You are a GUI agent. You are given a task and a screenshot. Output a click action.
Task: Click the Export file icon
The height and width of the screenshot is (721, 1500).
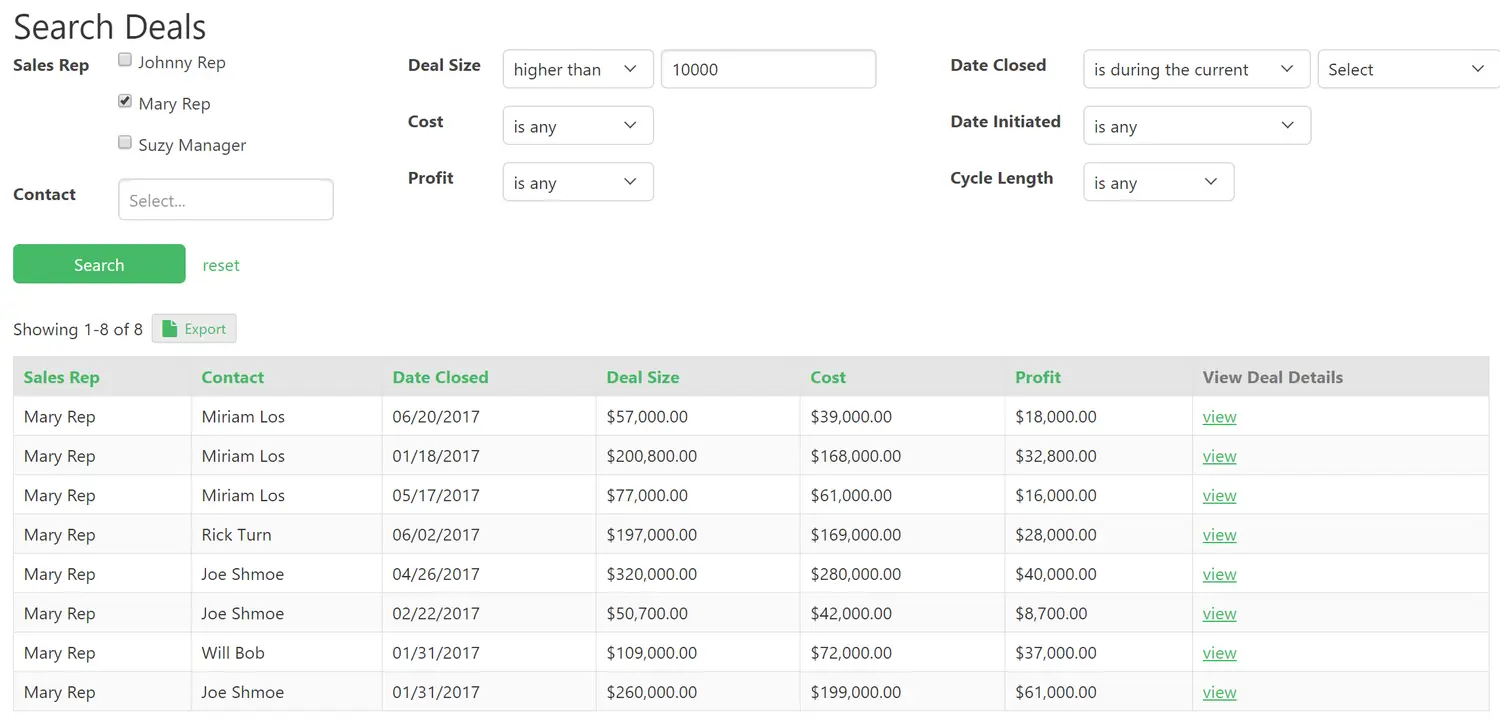[172, 328]
